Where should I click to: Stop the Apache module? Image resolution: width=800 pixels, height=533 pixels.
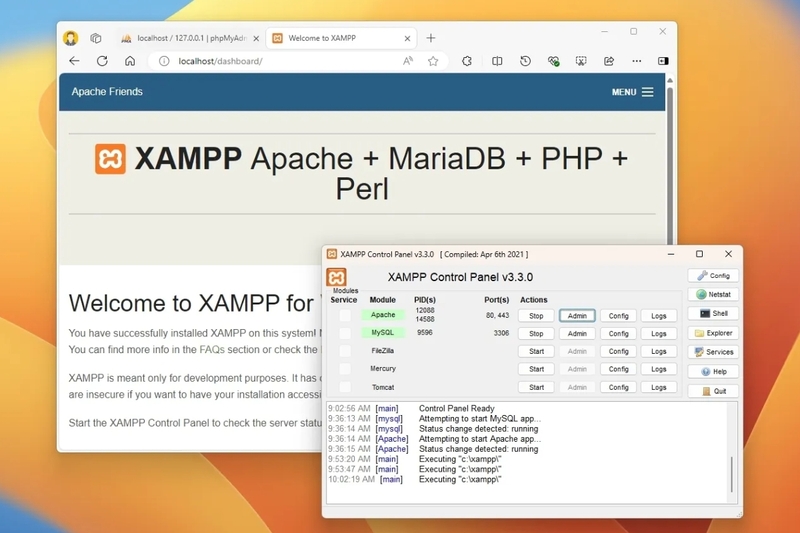pos(536,316)
